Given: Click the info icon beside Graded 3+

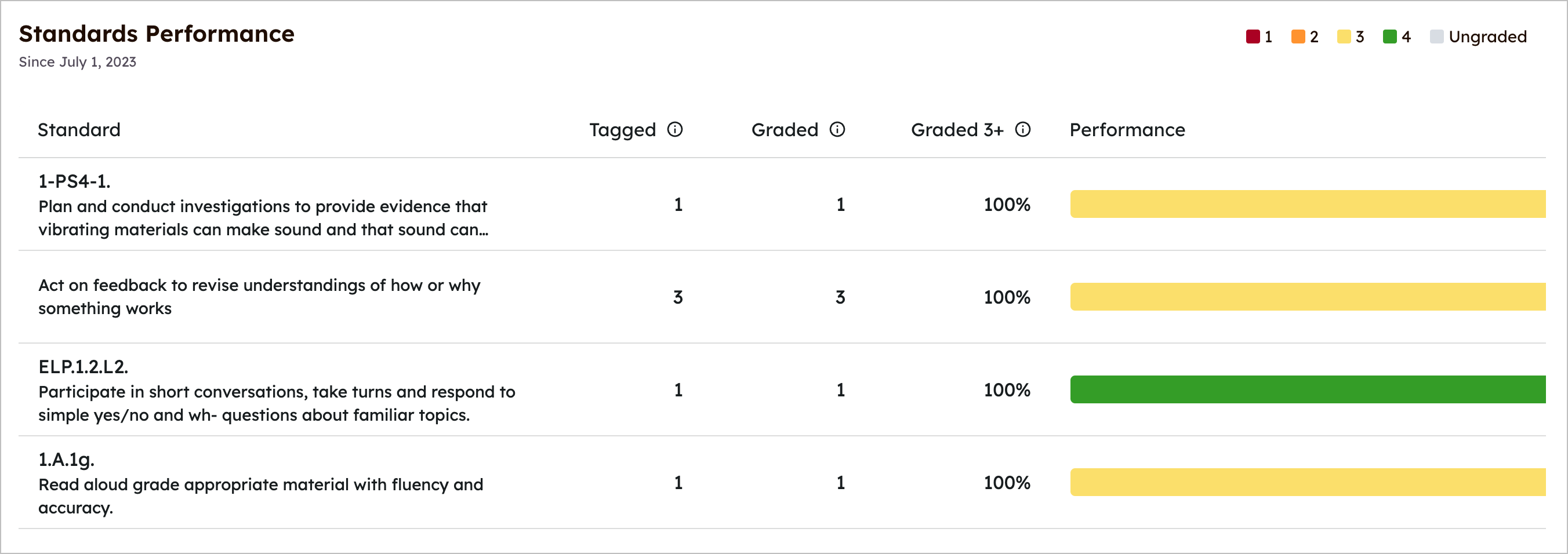Looking at the screenshot, I should 1022,130.
